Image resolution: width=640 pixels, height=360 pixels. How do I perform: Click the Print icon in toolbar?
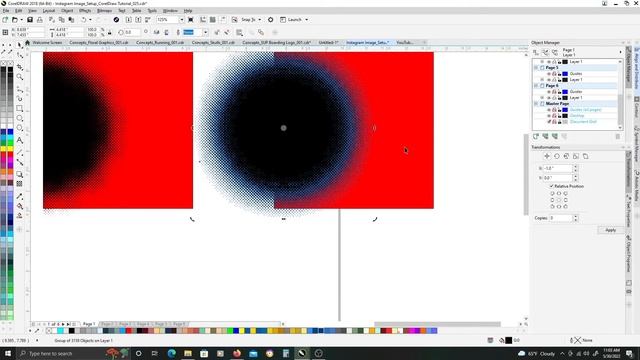pos(40,20)
